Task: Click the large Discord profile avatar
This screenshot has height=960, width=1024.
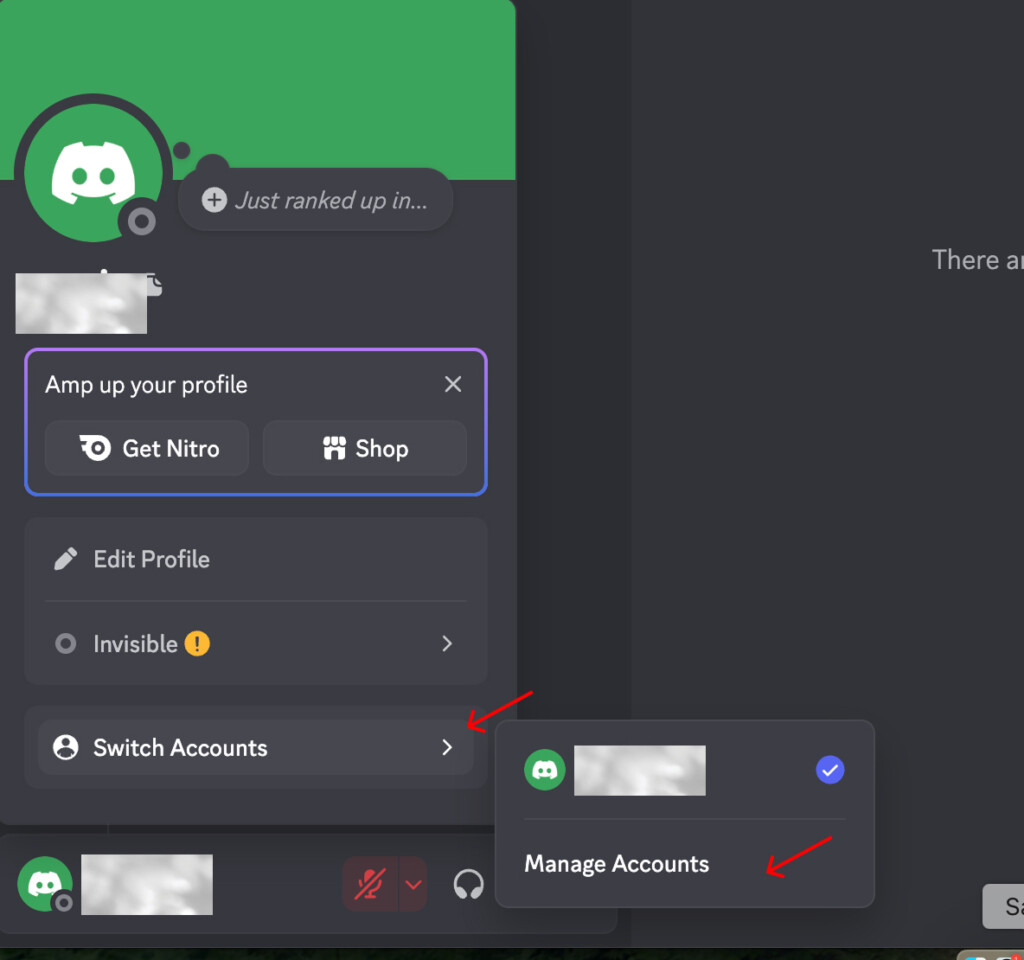Action: coord(93,173)
